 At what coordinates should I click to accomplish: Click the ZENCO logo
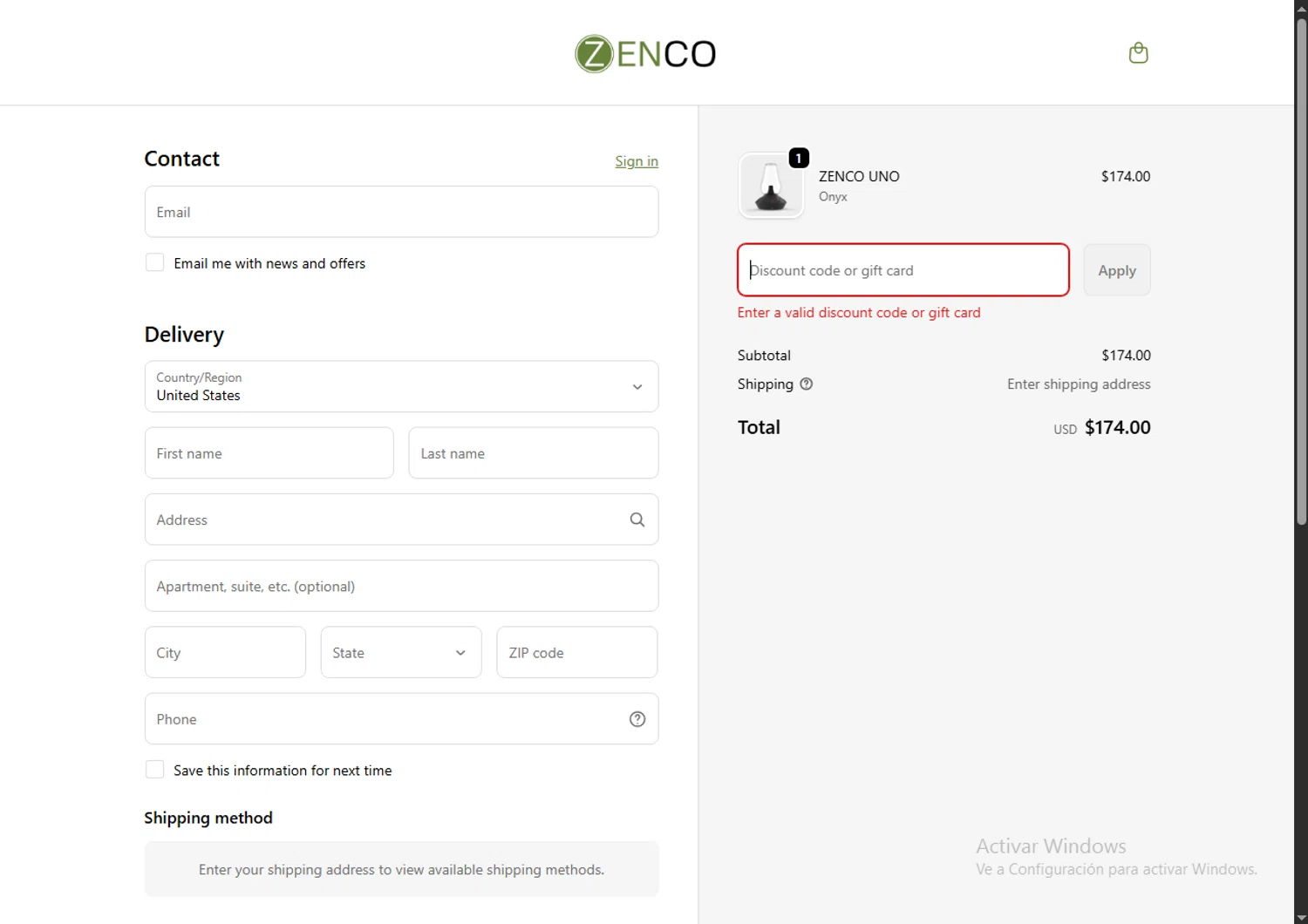pos(645,54)
